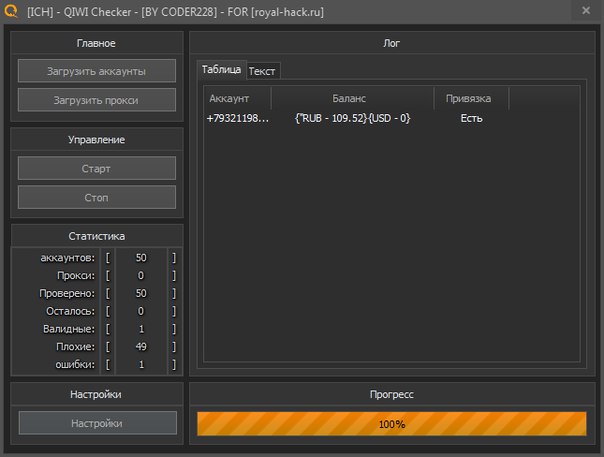The width and height of the screenshot is (604, 457).
Task: Close the QIWI Checker window
Action: click(x=586, y=10)
